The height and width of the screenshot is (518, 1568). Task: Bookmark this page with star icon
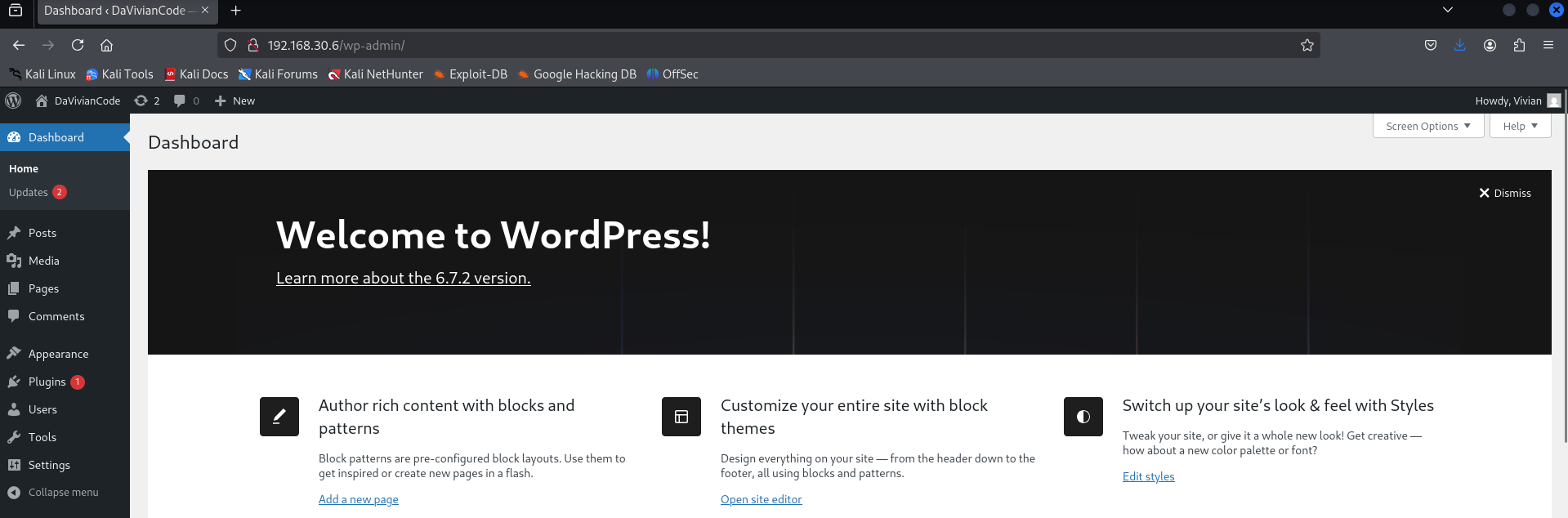(x=1307, y=45)
